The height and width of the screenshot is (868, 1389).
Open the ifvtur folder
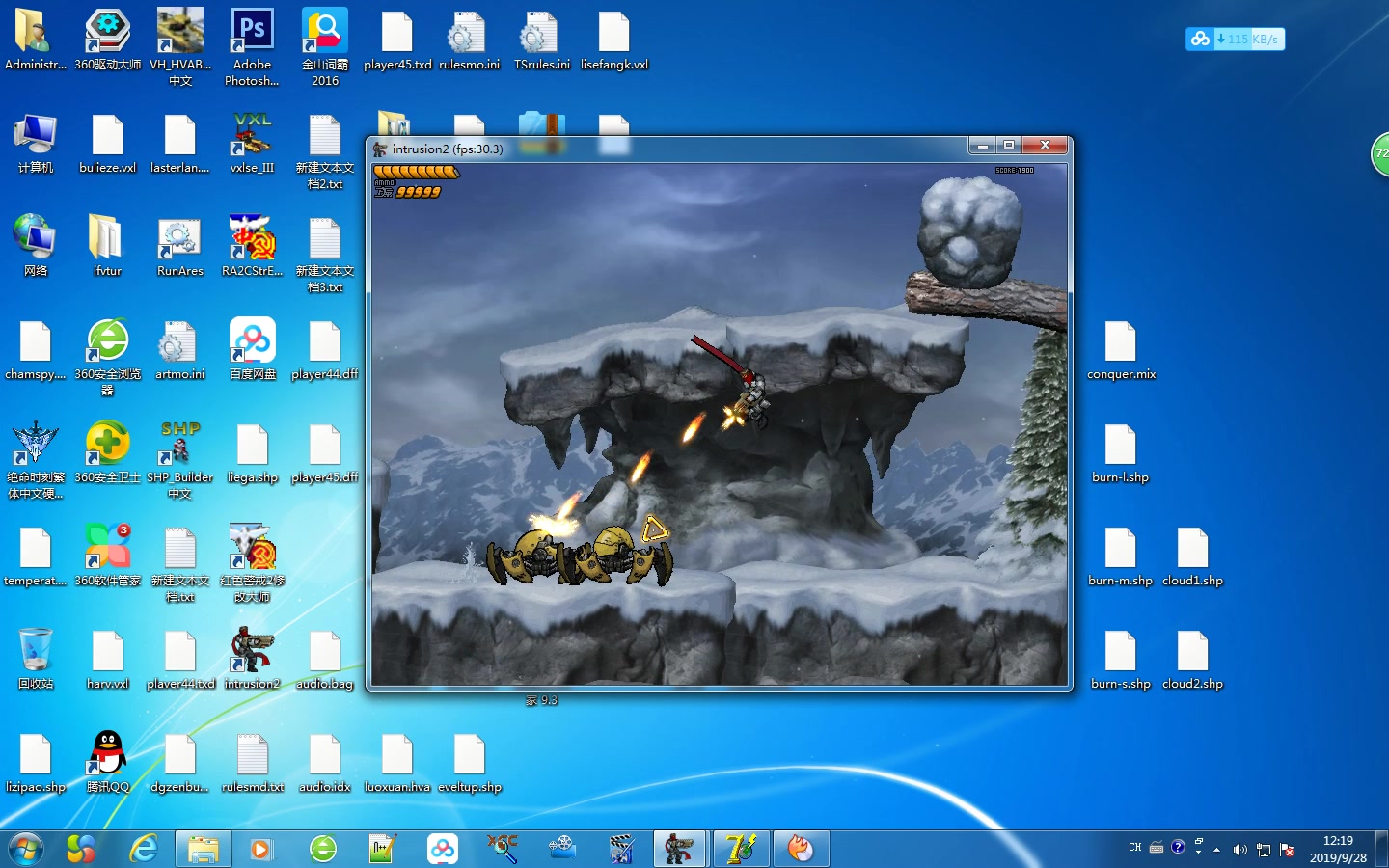(108, 247)
